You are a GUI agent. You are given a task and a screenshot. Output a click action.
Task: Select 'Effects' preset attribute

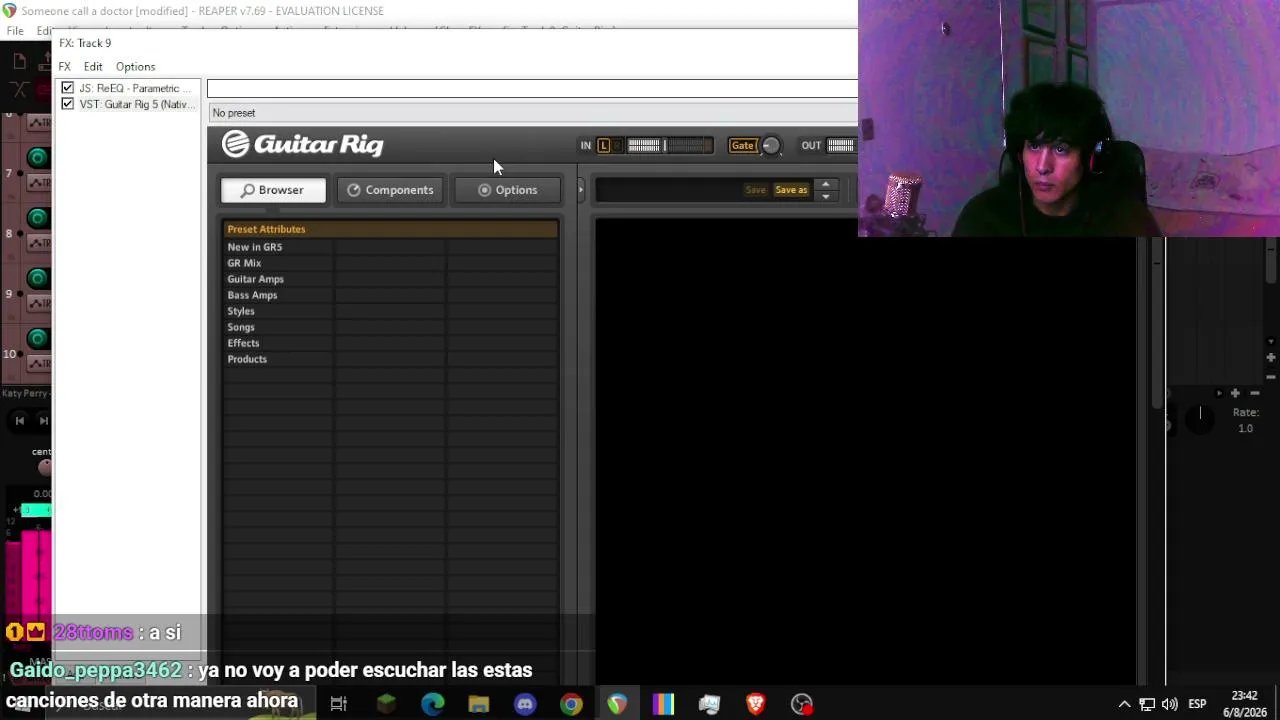[x=243, y=343]
